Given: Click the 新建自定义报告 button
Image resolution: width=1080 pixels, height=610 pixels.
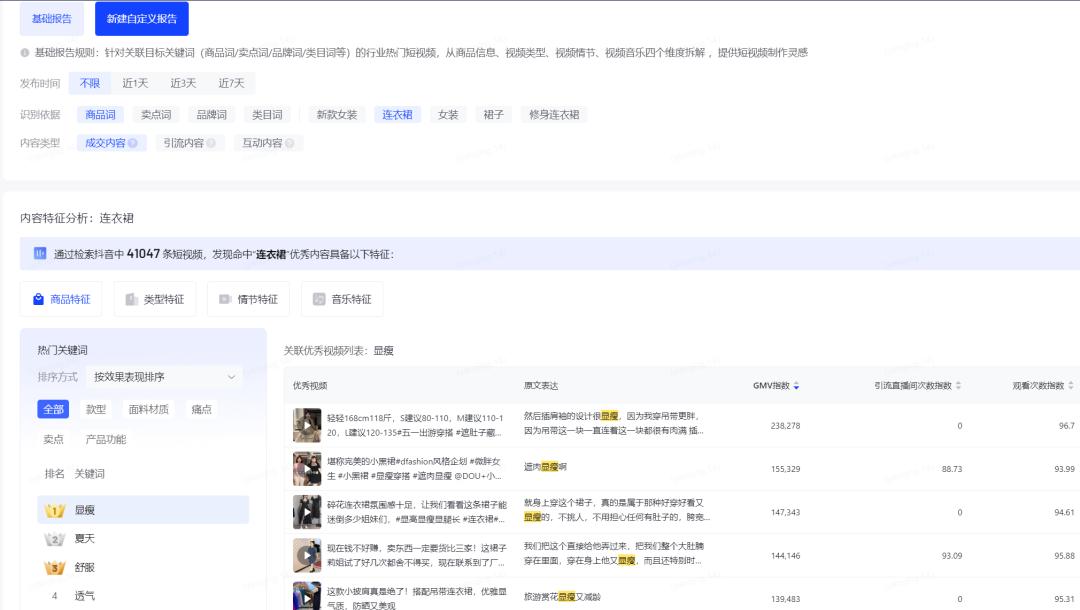Looking at the screenshot, I should (x=141, y=18).
